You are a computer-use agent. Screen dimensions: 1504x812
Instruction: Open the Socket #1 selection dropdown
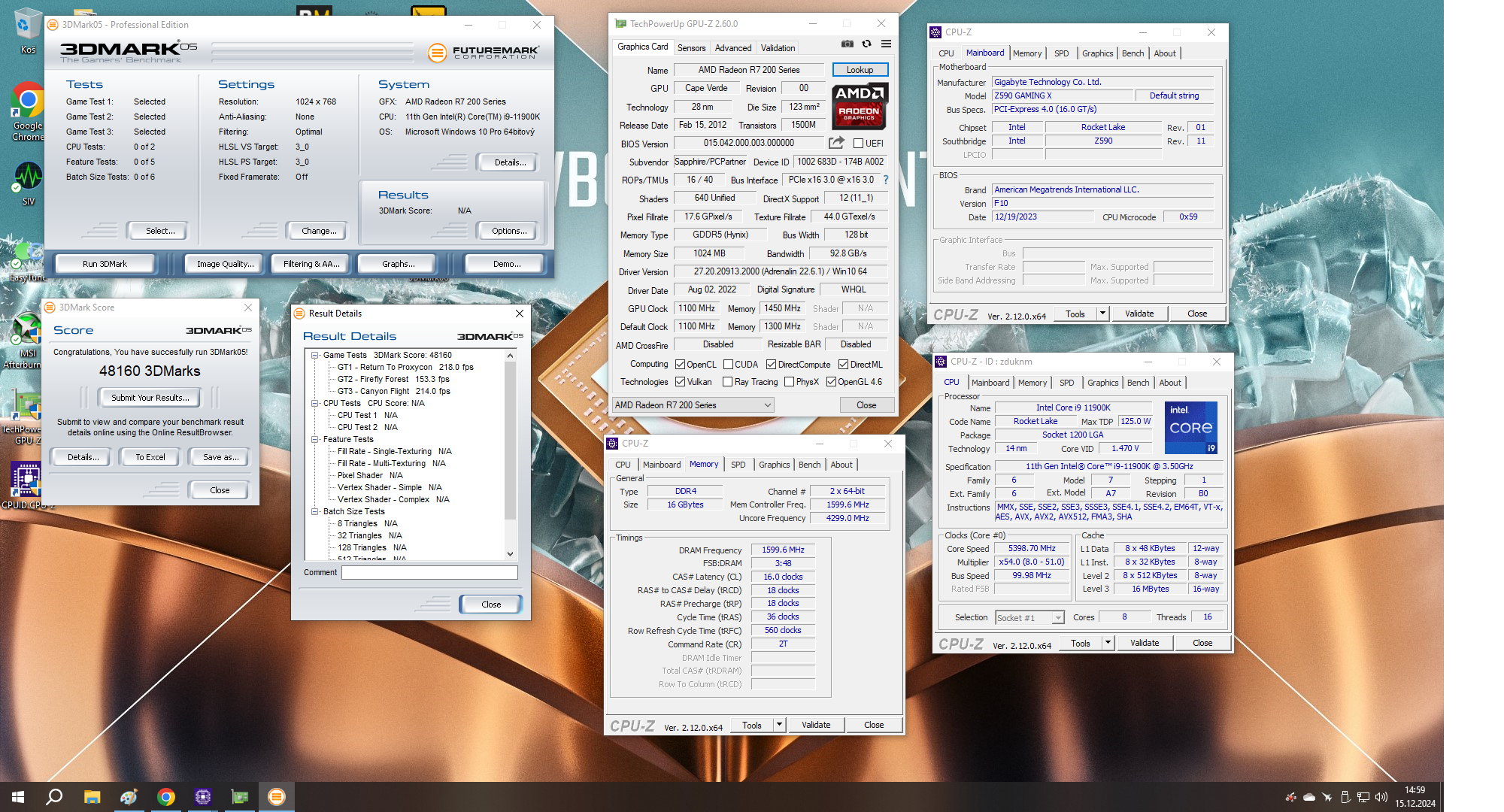[1029, 618]
